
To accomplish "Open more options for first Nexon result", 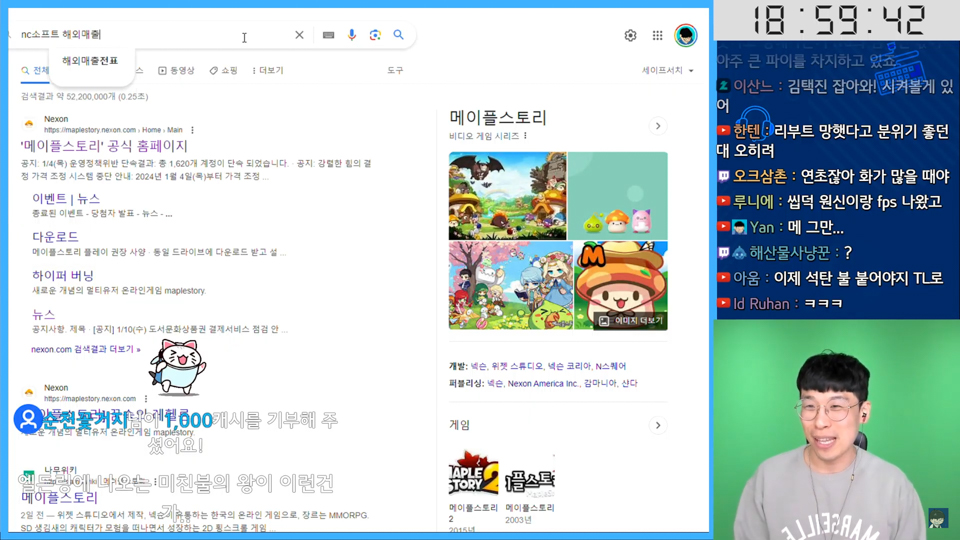I will pos(192,130).
